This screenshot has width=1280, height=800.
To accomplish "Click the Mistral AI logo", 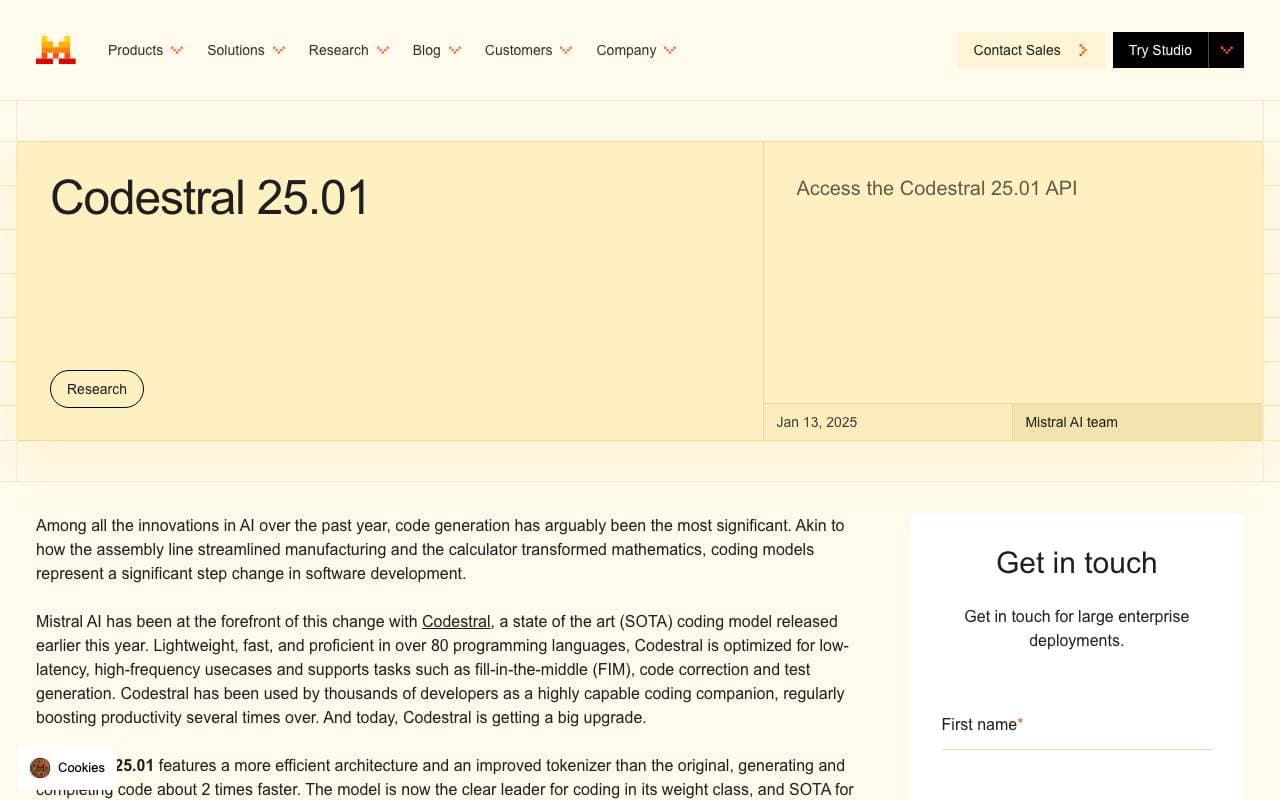I will [56, 50].
